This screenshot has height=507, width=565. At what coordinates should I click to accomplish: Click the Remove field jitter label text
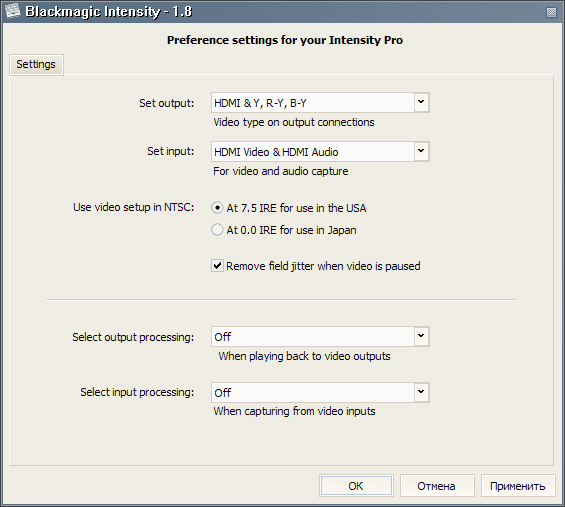[323, 266]
